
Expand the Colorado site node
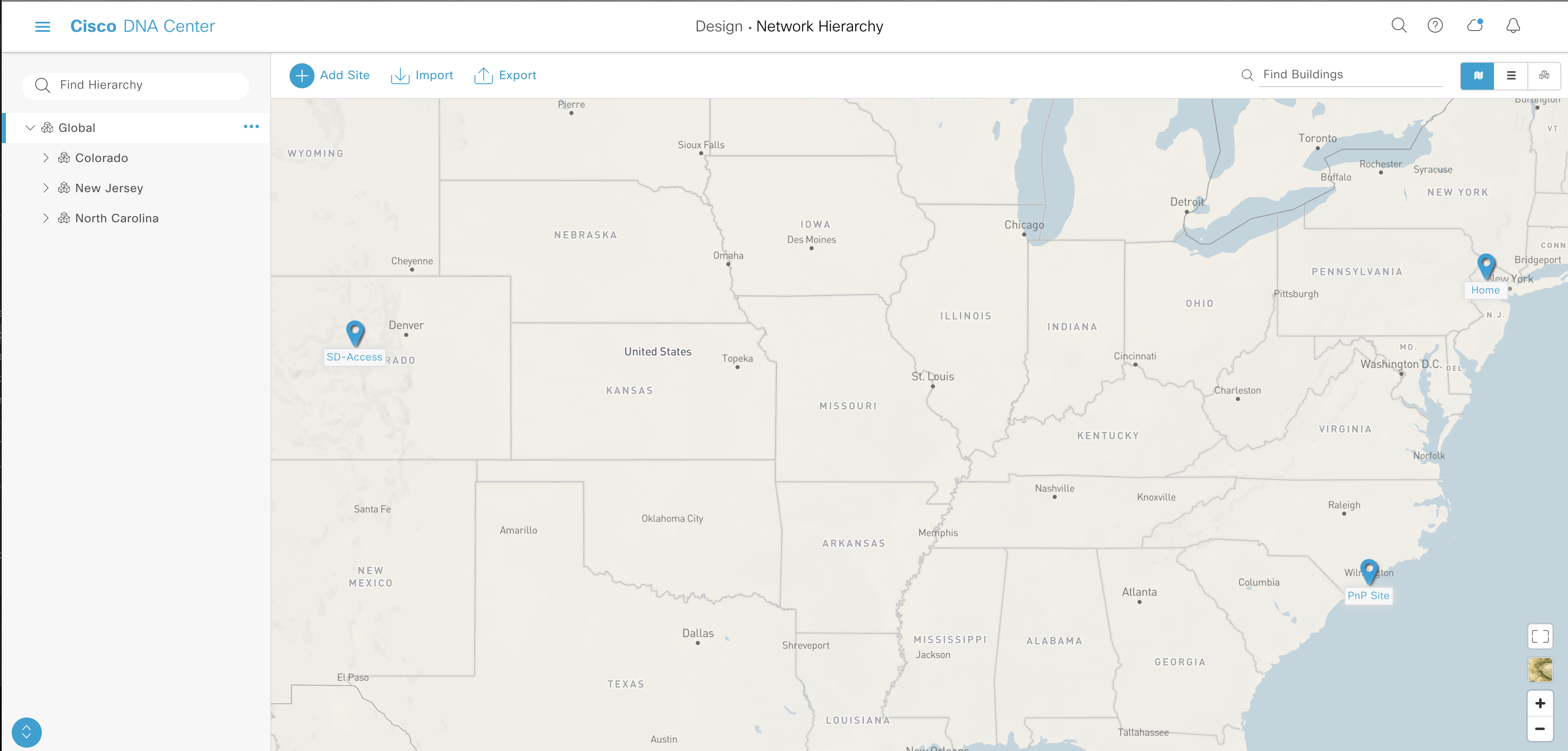(46, 158)
